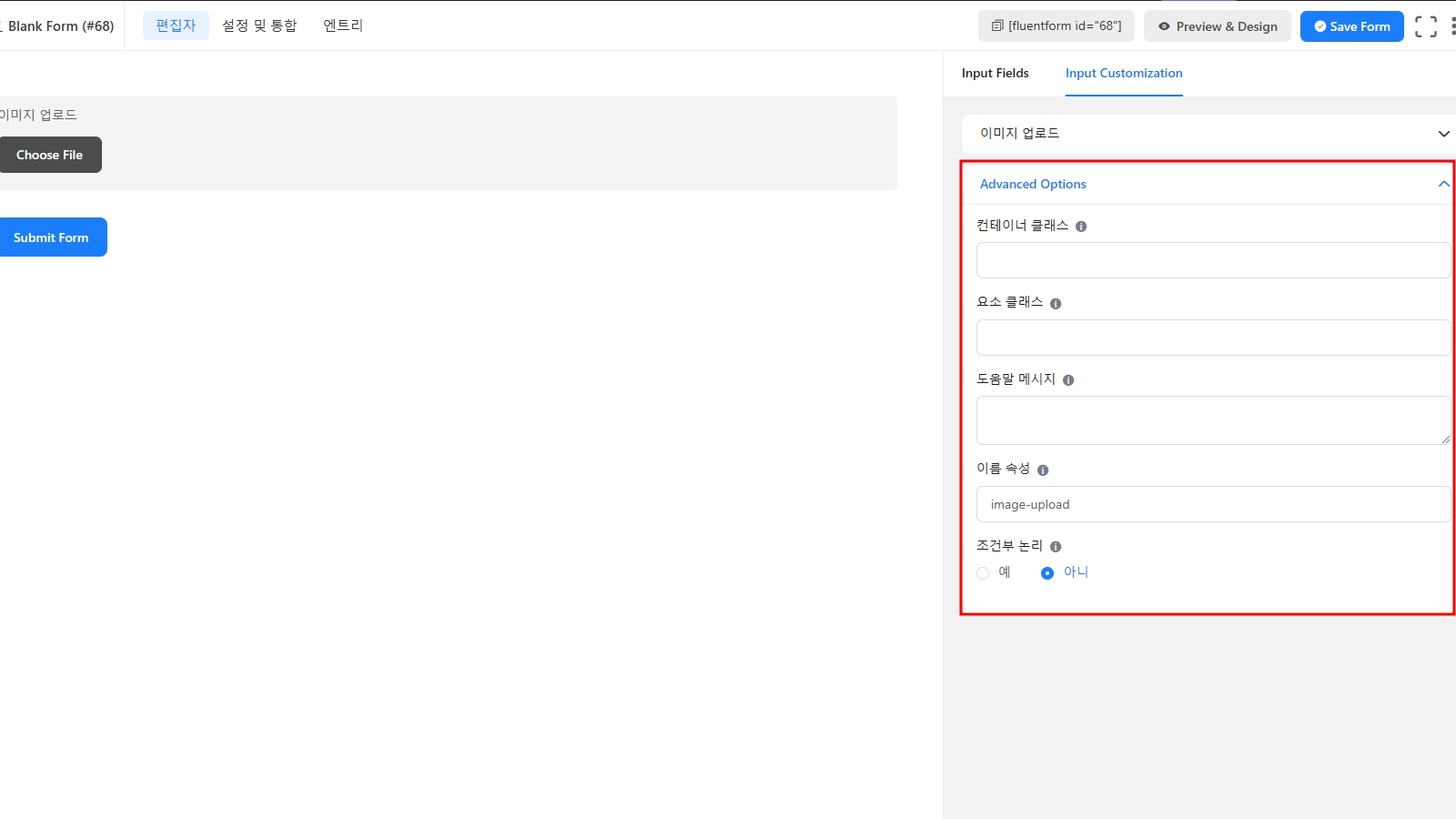
Task: Focus the 도움말 메시지 textarea
Action: point(1213,420)
